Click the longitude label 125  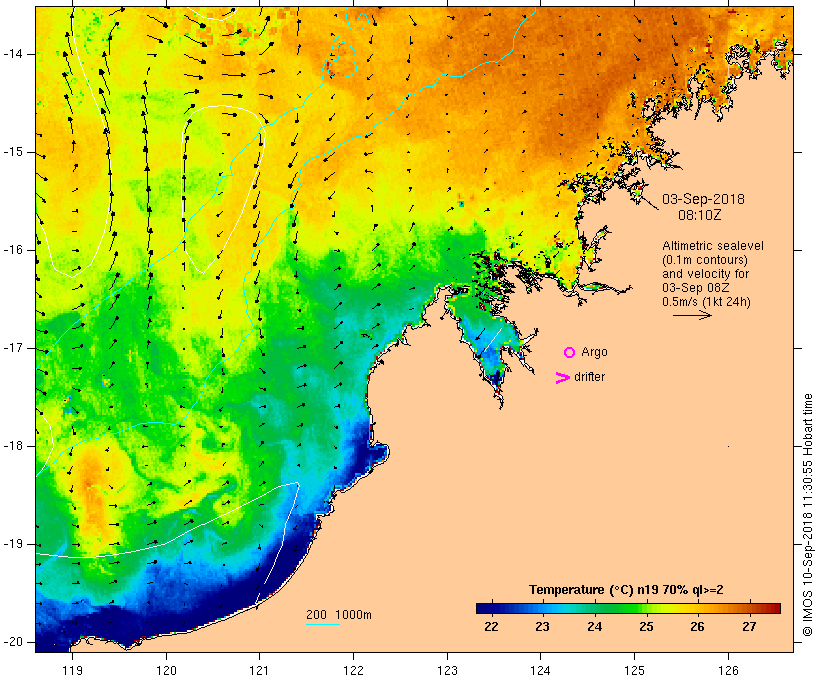click(634, 670)
